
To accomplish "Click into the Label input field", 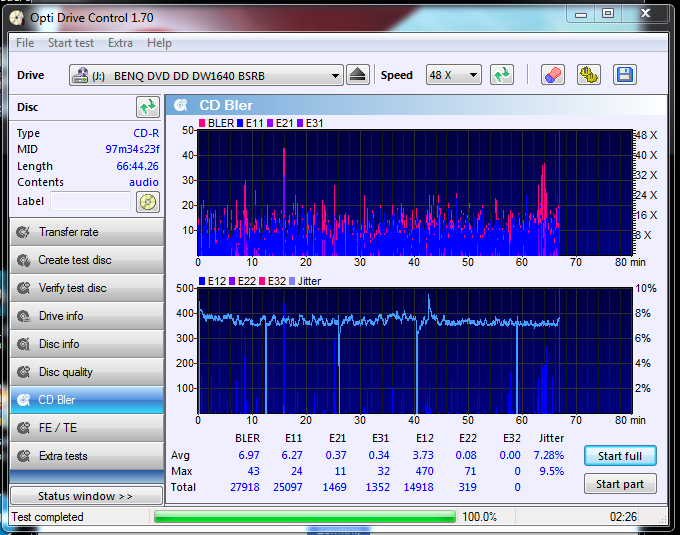I will (90, 202).
